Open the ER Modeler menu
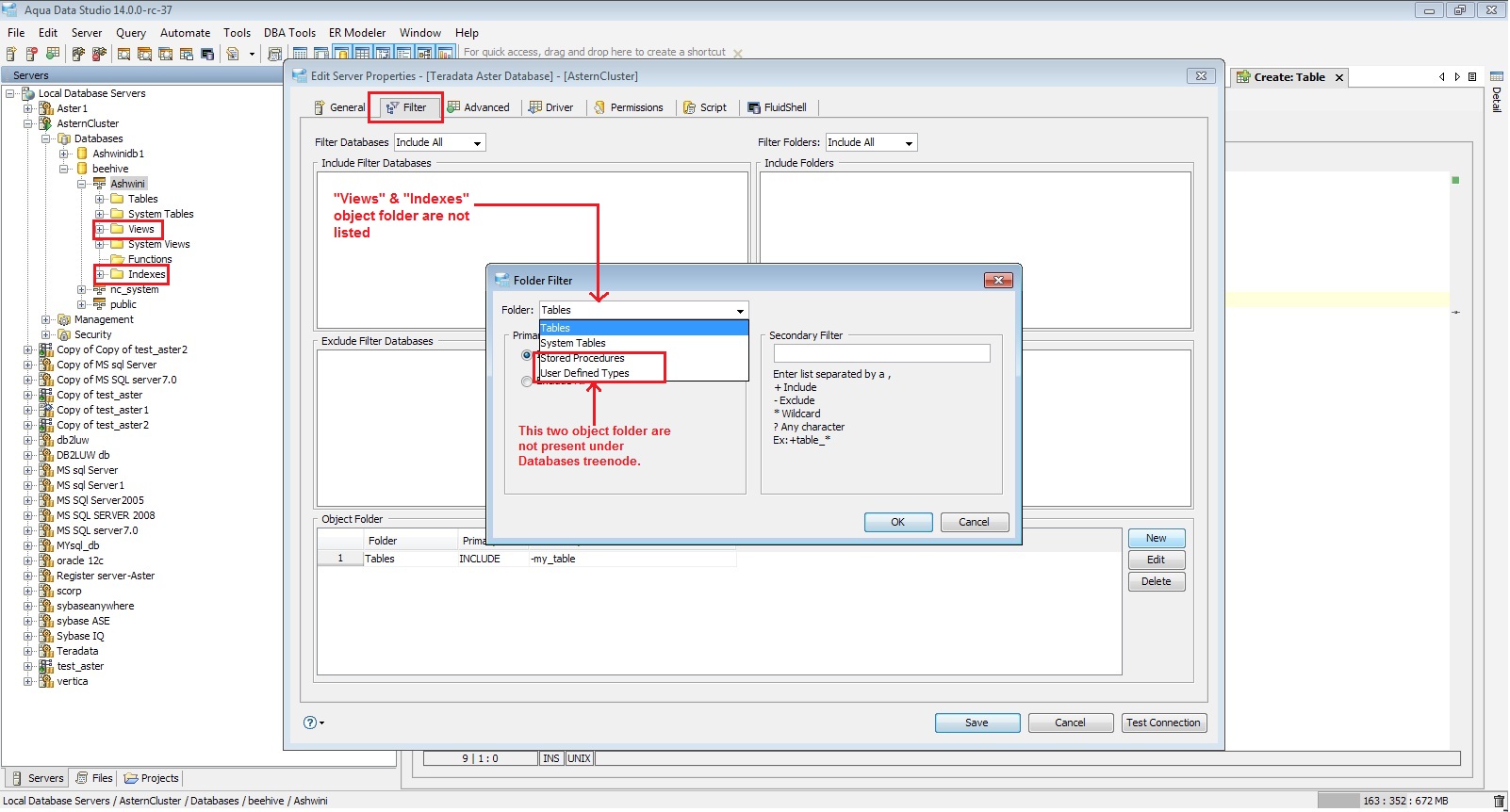Image resolution: width=1510 pixels, height=812 pixels. click(357, 33)
